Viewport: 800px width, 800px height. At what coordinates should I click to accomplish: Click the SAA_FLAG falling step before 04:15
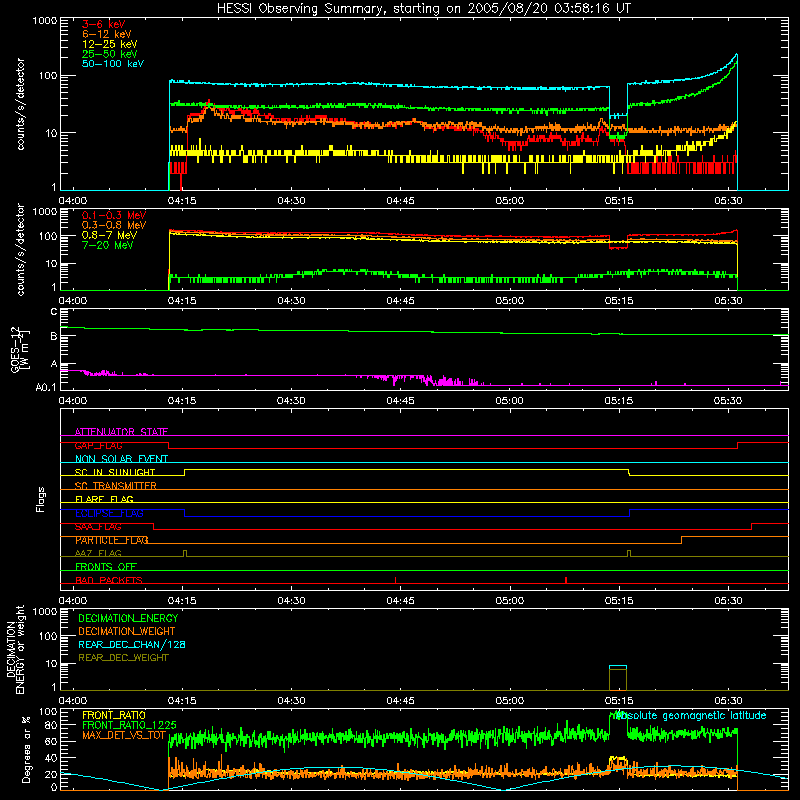point(154,527)
